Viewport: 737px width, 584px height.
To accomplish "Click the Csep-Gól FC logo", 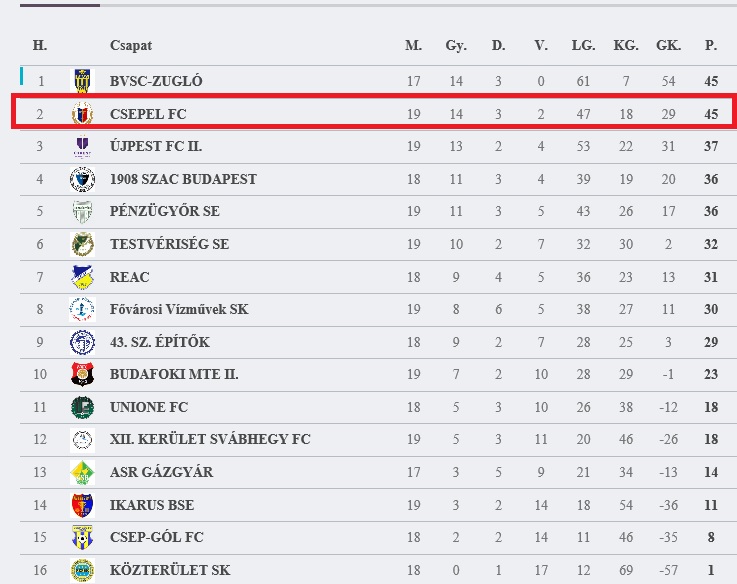I will coord(82,537).
